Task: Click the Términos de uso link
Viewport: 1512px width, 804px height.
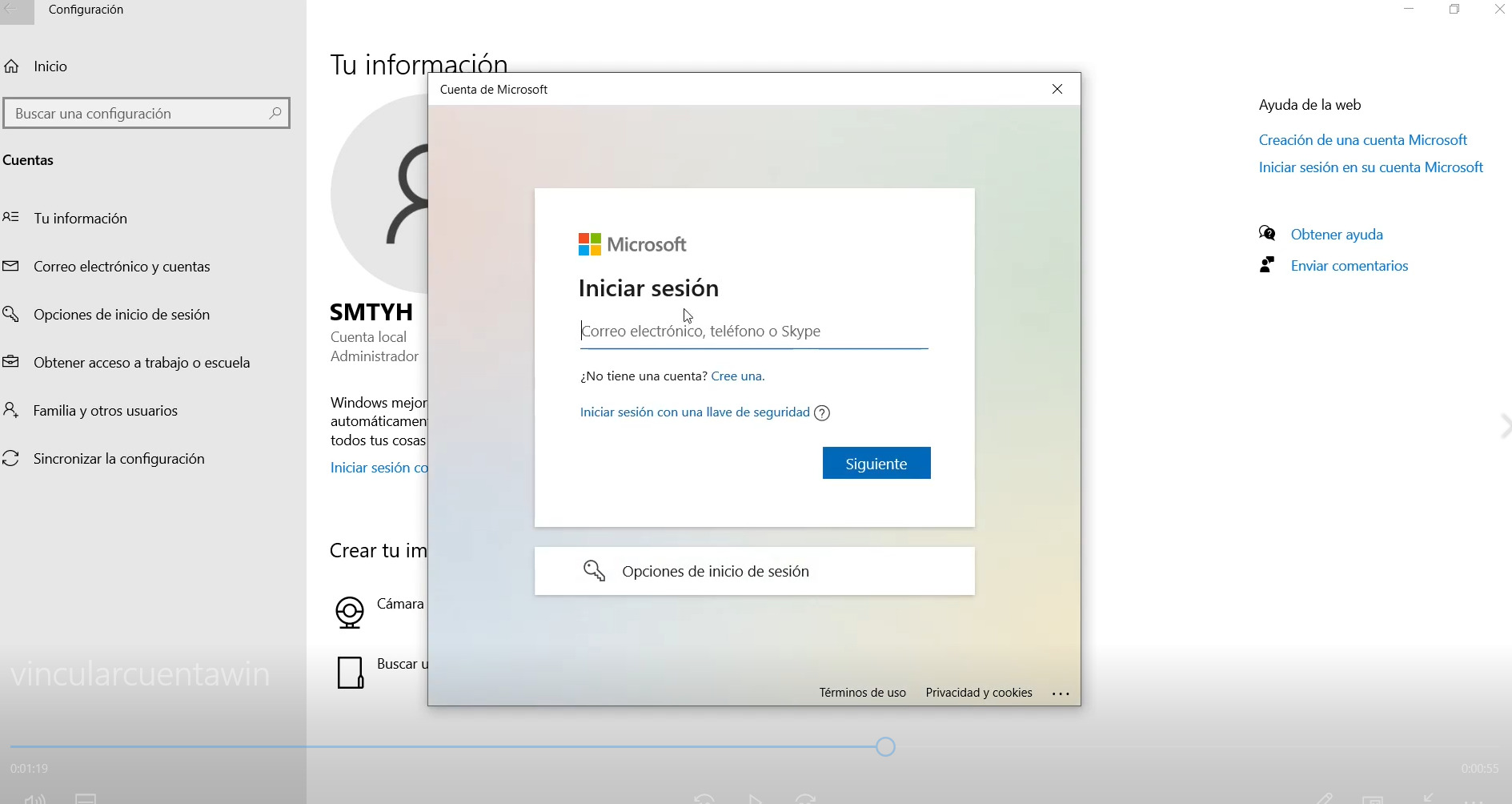Action: pos(862,693)
